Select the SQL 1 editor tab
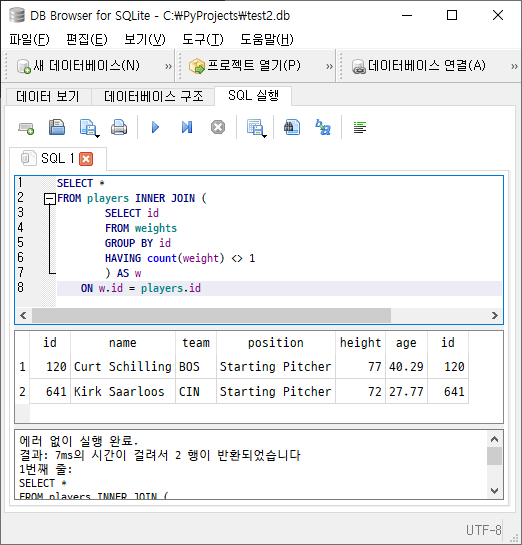 point(57,159)
